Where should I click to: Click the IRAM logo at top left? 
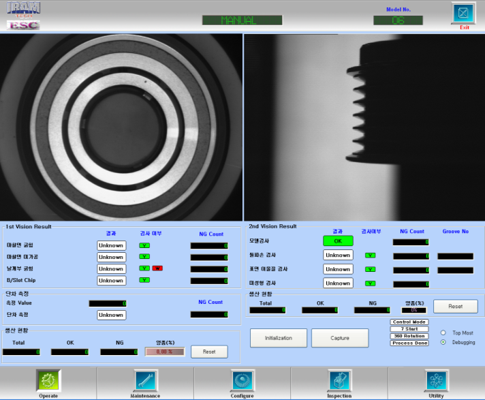[24, 8]
